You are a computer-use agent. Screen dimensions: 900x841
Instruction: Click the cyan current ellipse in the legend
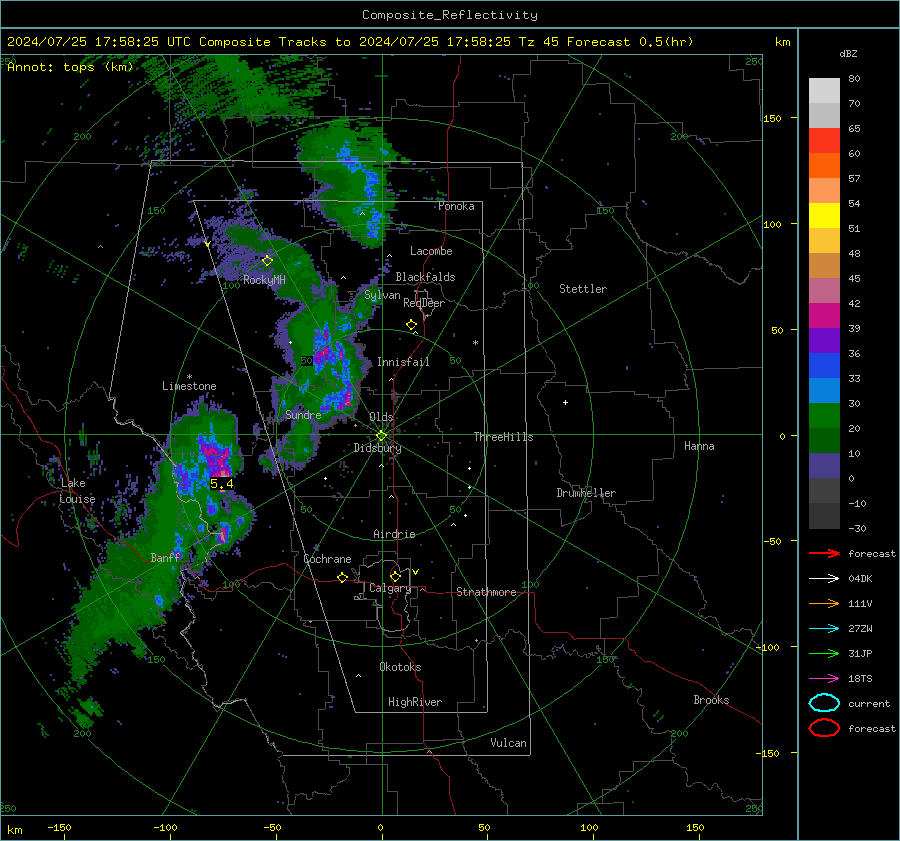point(824,703)
